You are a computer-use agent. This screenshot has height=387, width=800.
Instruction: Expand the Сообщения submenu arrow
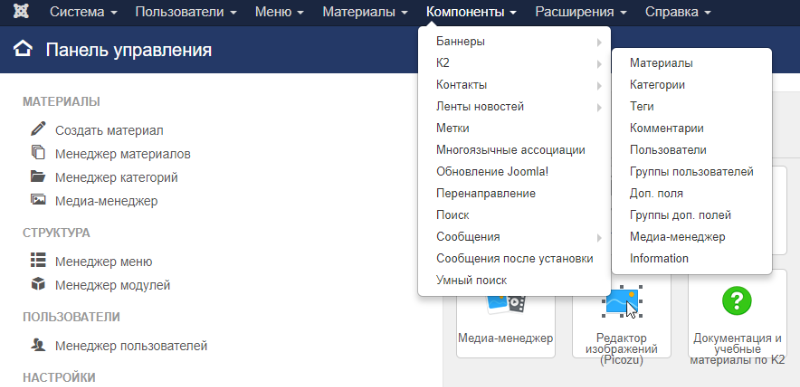599,238
